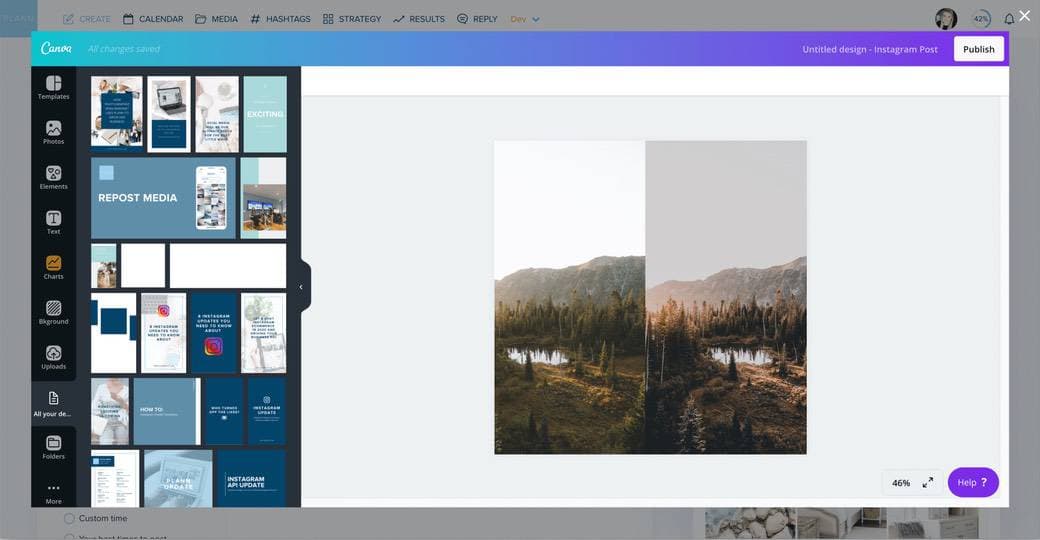Image resolution: width=1040 pixels, height=540 pixels.
Task: Open the RESULTS tab
Action: point(419,19)
